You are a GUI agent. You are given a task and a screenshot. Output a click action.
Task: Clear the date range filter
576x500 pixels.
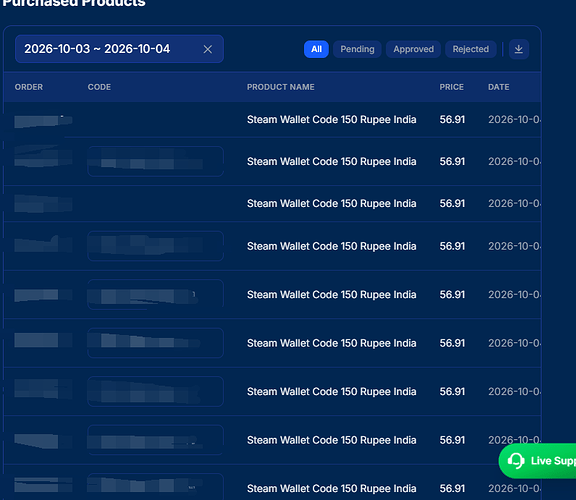pyautogui.click(x=208, y=49)
